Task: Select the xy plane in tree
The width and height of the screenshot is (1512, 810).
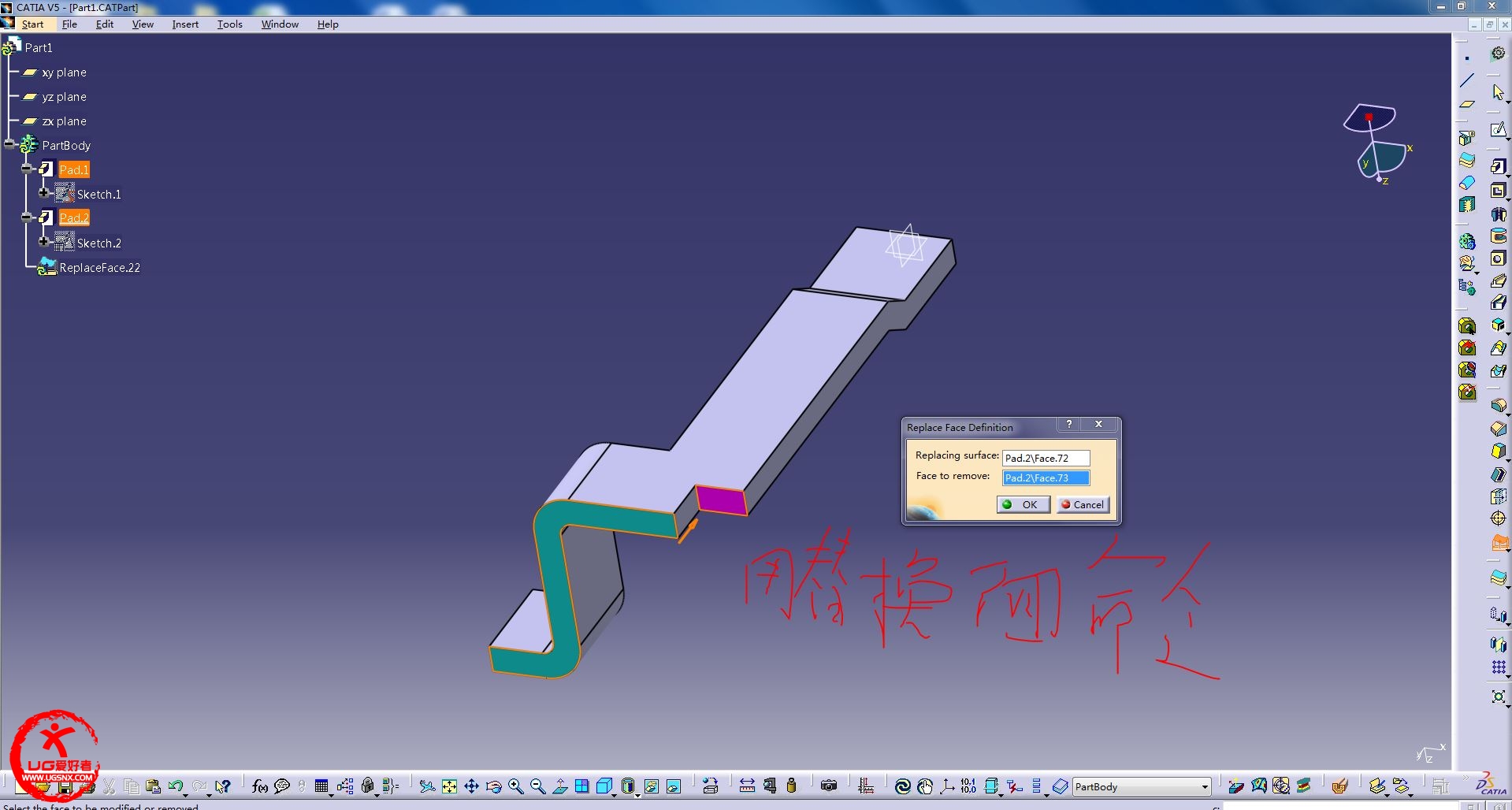Action: pos(64,72)
